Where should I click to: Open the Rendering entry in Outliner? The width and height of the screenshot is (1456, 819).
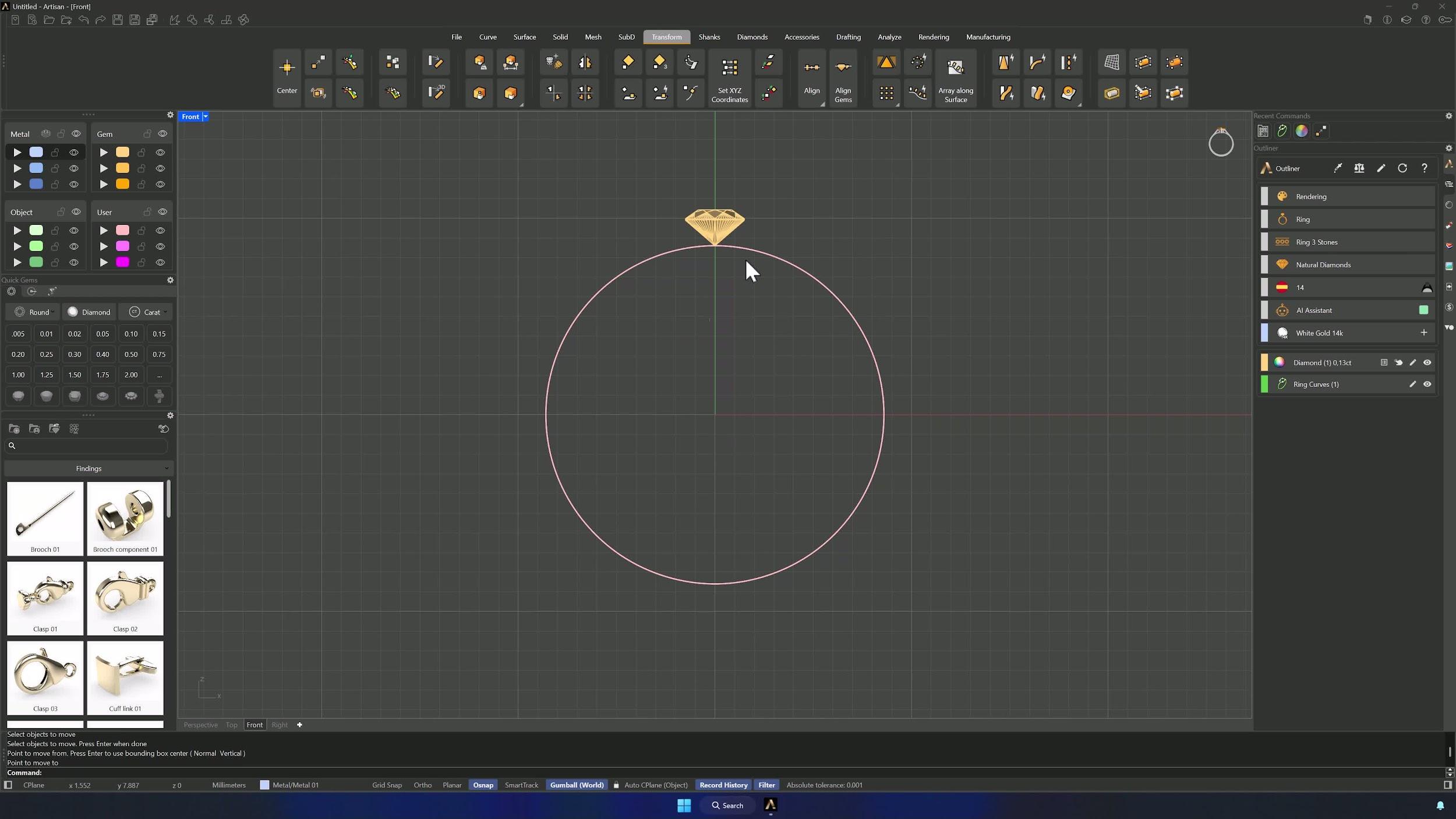click(1347, 196)
